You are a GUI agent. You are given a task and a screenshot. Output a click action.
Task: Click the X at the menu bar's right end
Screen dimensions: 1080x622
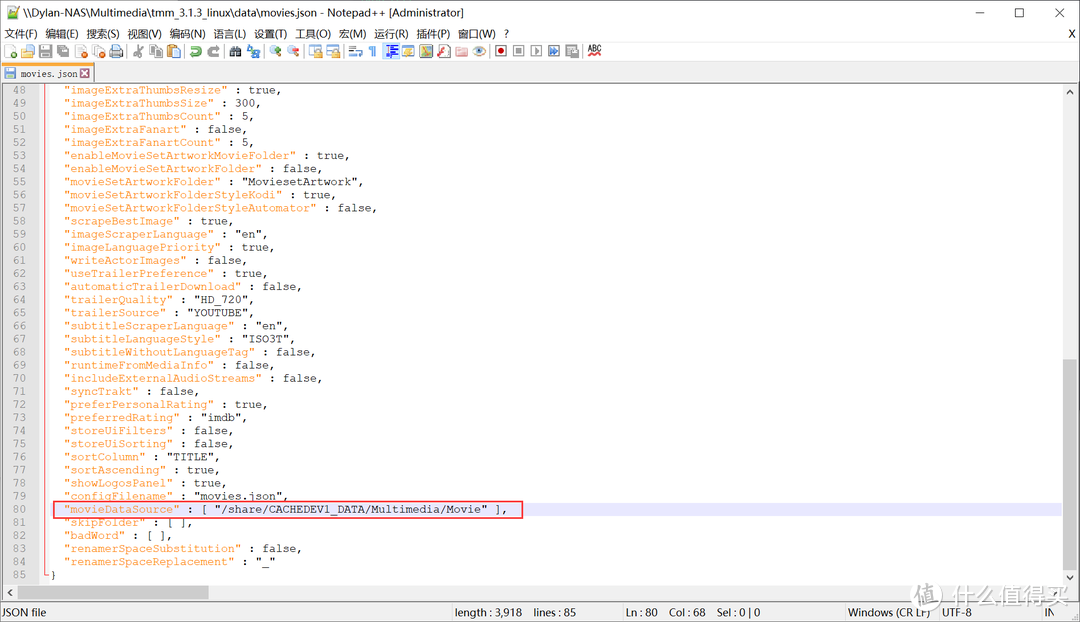[x=1072, y=34]
